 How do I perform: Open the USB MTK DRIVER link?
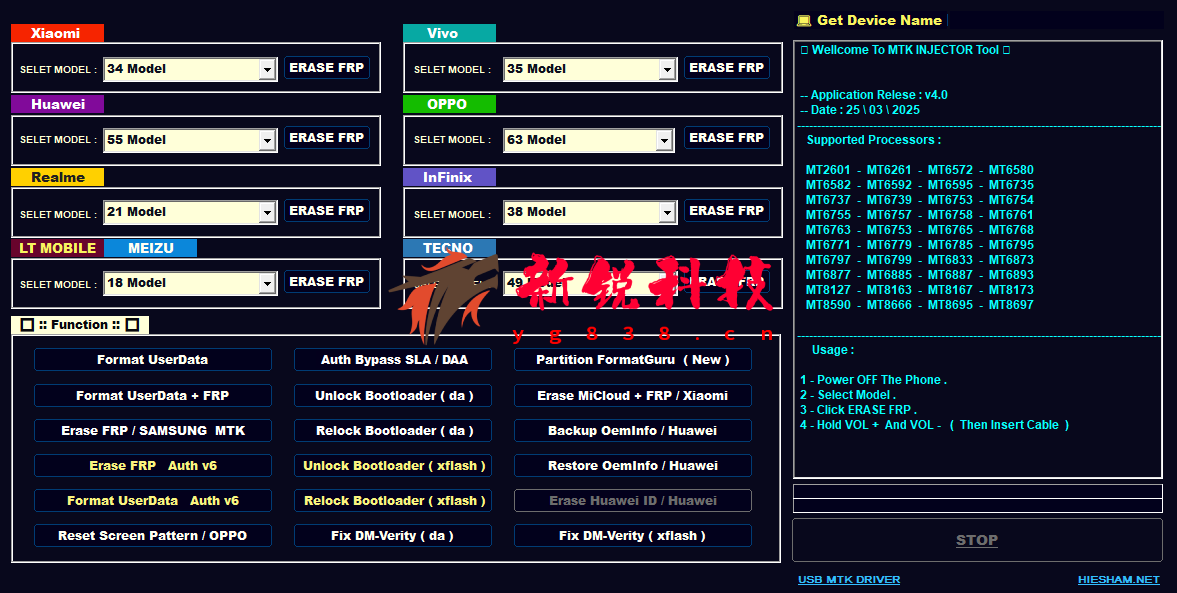(849, 579)
